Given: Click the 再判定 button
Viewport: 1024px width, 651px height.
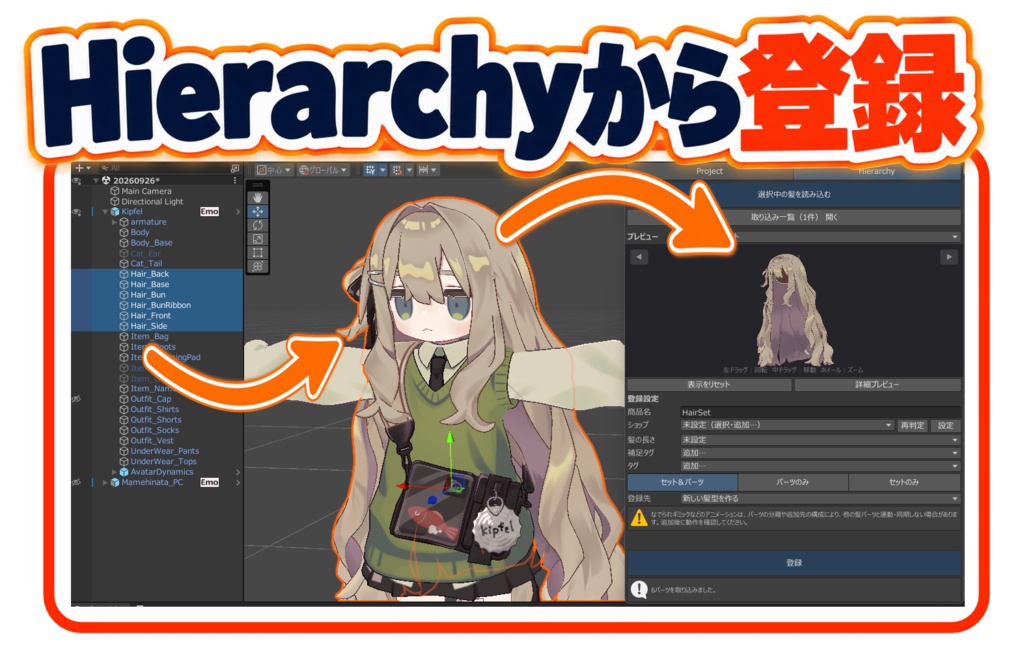Looking at the screenshot, I should (912, 425).
